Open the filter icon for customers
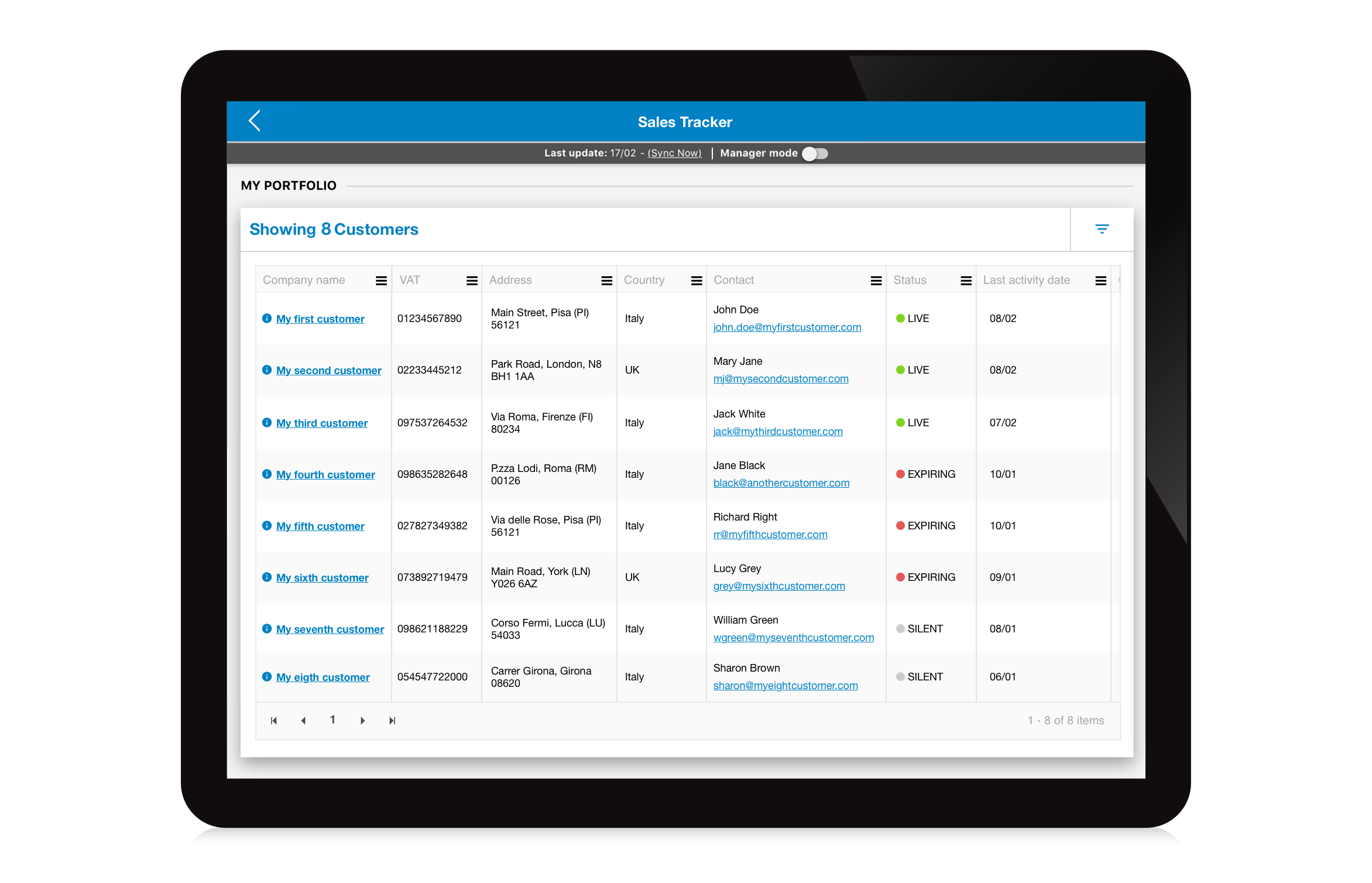Viewport: 1372px width, 883px height. 1102,229
